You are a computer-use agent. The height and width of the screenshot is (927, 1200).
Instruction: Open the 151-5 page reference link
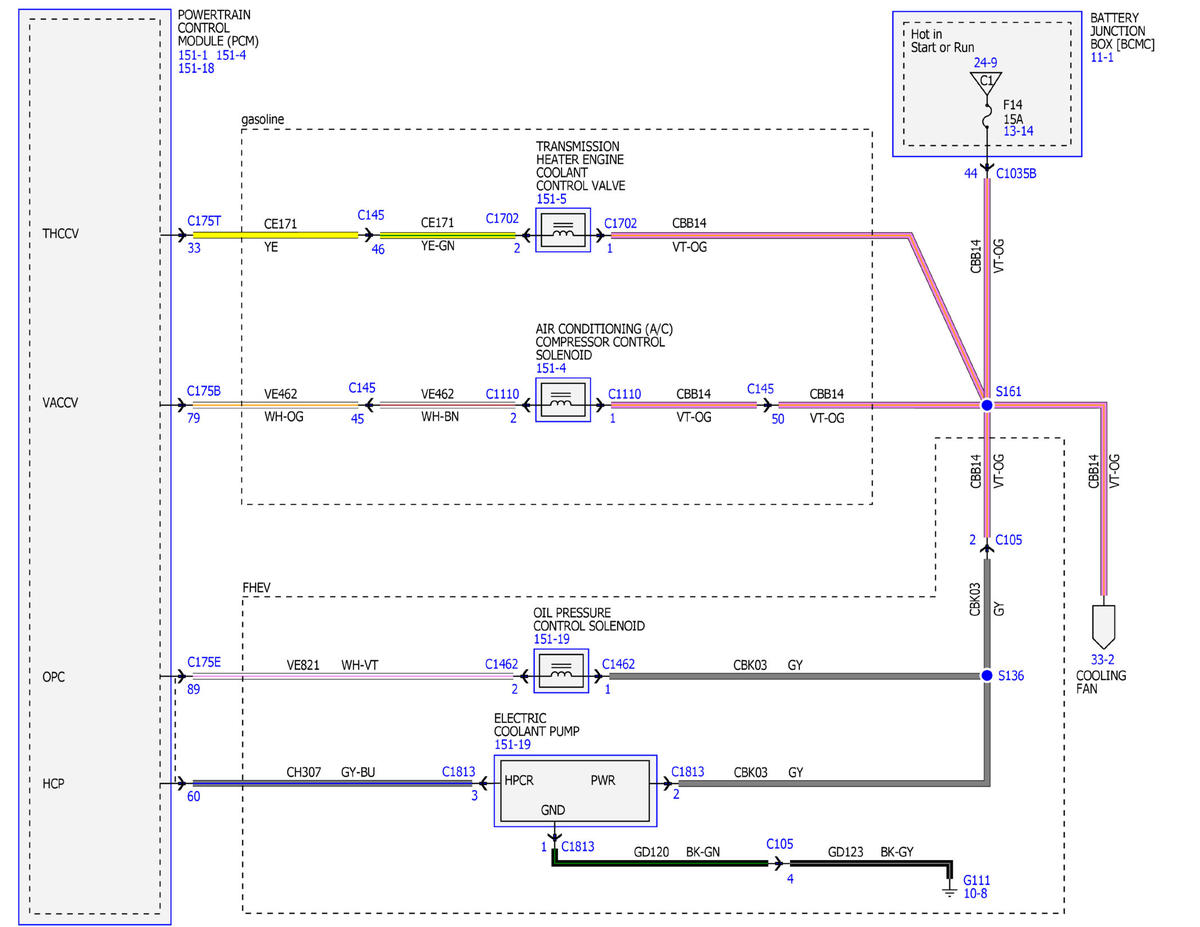tap(551, 199)
